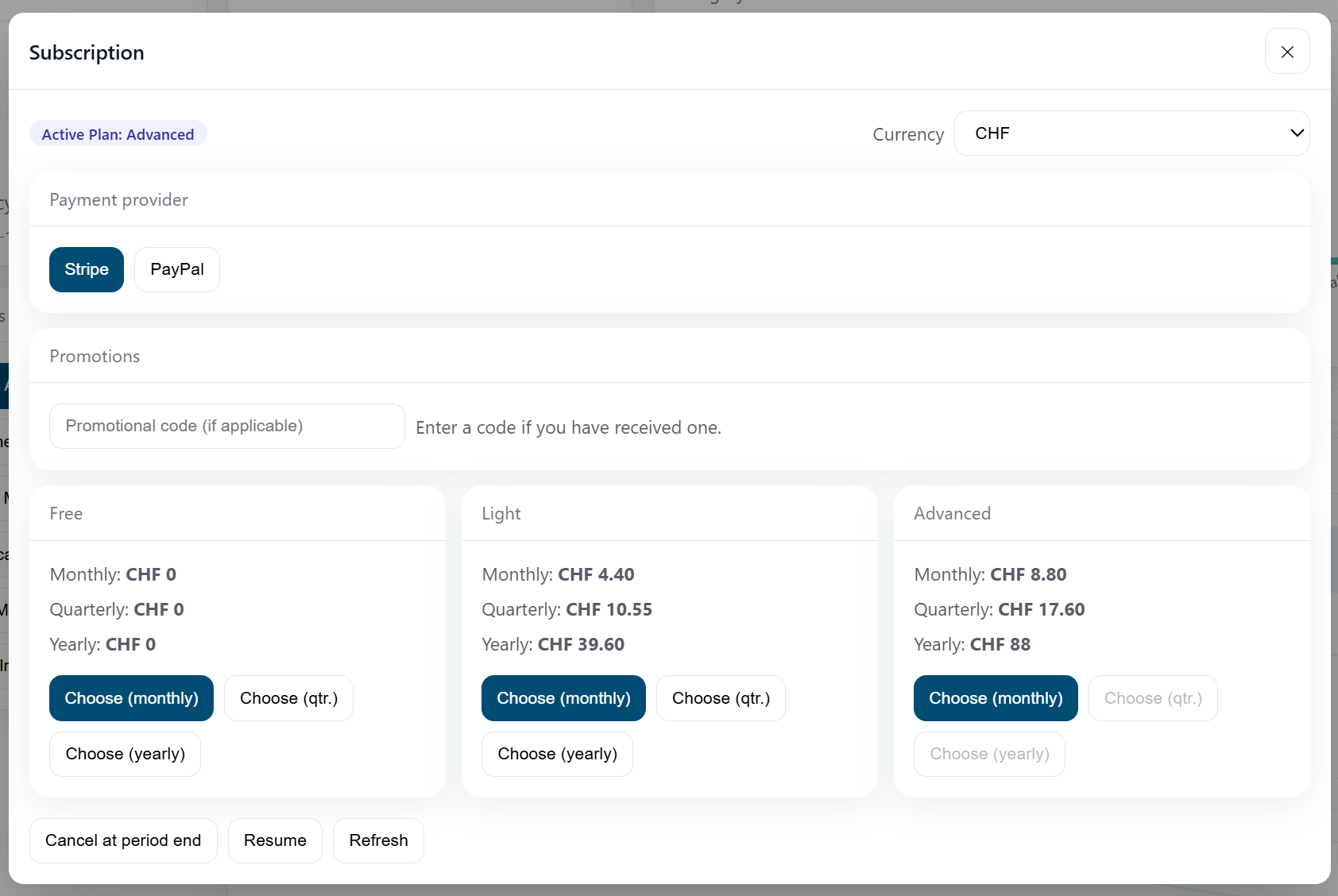The image size is (1338, 896).
Task: Choose yearly billing for Free plan
Action: coord(124,754)
